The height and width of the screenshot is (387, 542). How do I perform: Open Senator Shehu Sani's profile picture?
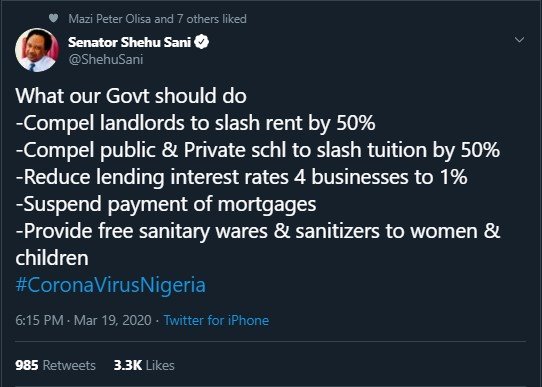tap(37, 50)
